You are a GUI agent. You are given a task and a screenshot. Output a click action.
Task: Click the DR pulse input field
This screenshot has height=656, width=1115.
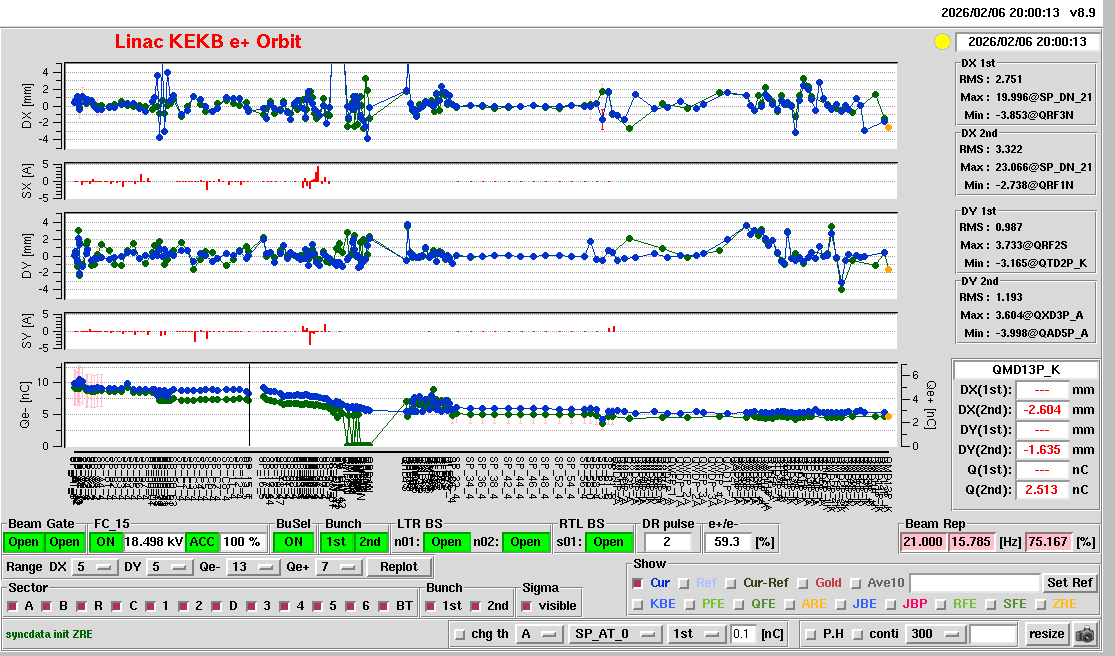point(669,542)
